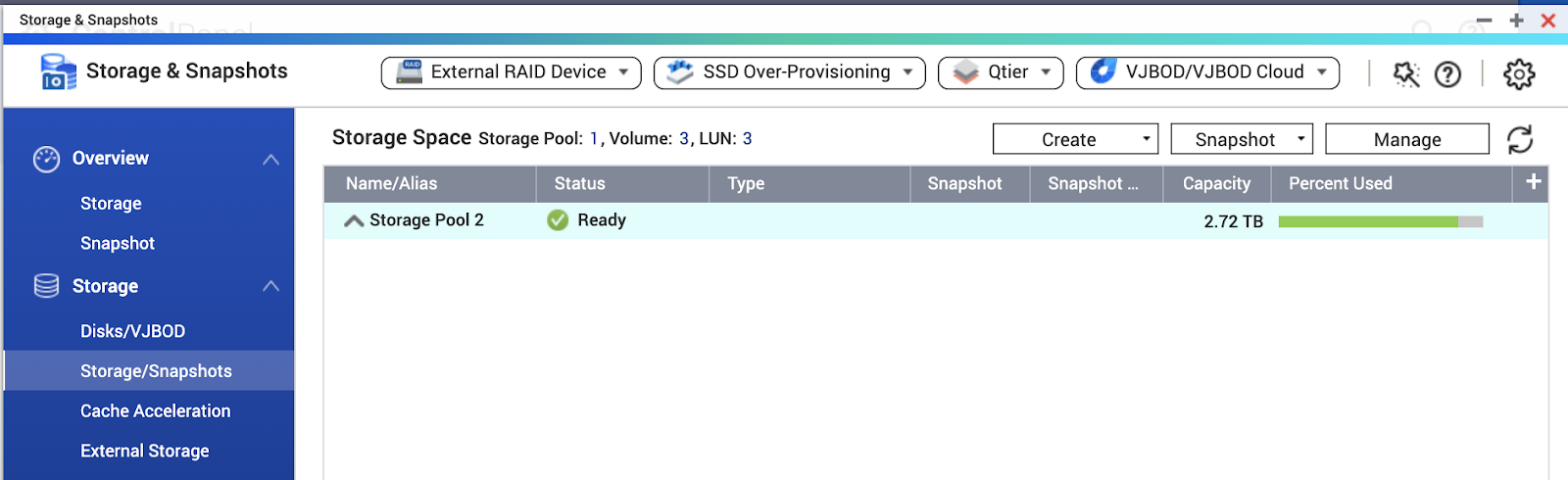Viewport: 1568px width, 480px height.
Task: Open the Qtier dropdown menu
Action: pos(1001,72)
